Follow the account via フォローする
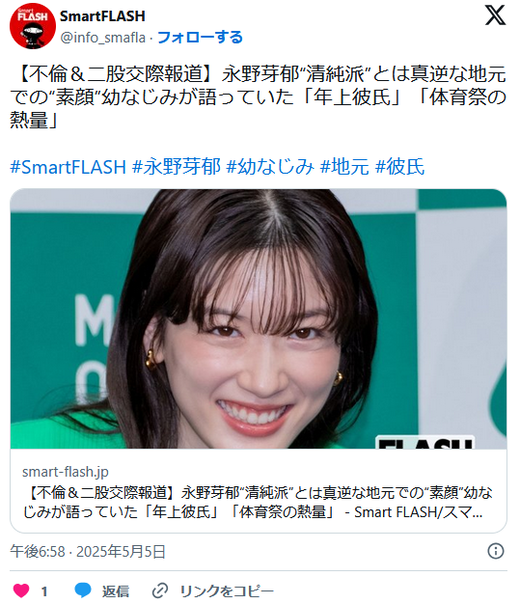The image size is (520, 604). coord(200,37)
